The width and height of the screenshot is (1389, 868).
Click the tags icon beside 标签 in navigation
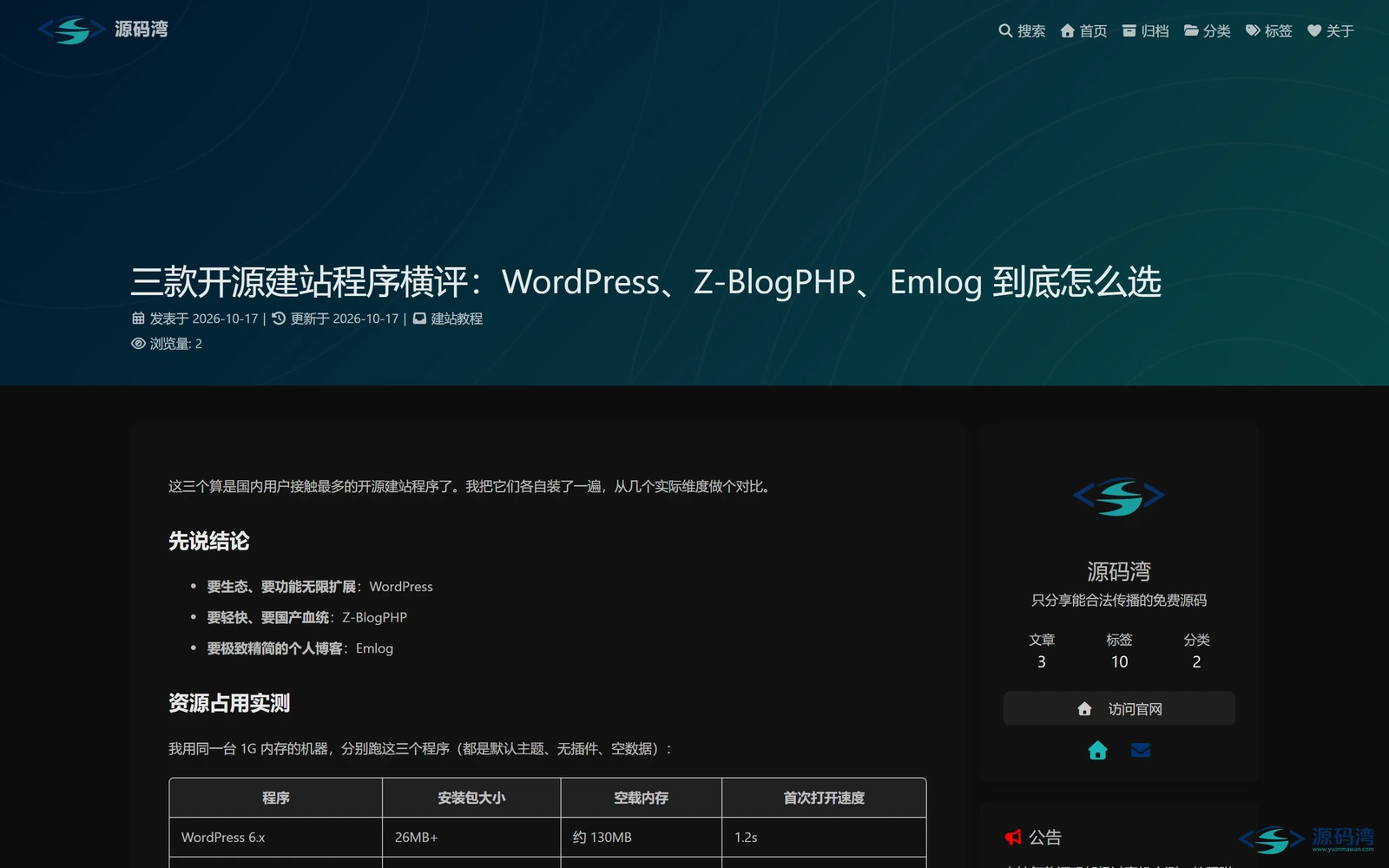(1254, 30)
